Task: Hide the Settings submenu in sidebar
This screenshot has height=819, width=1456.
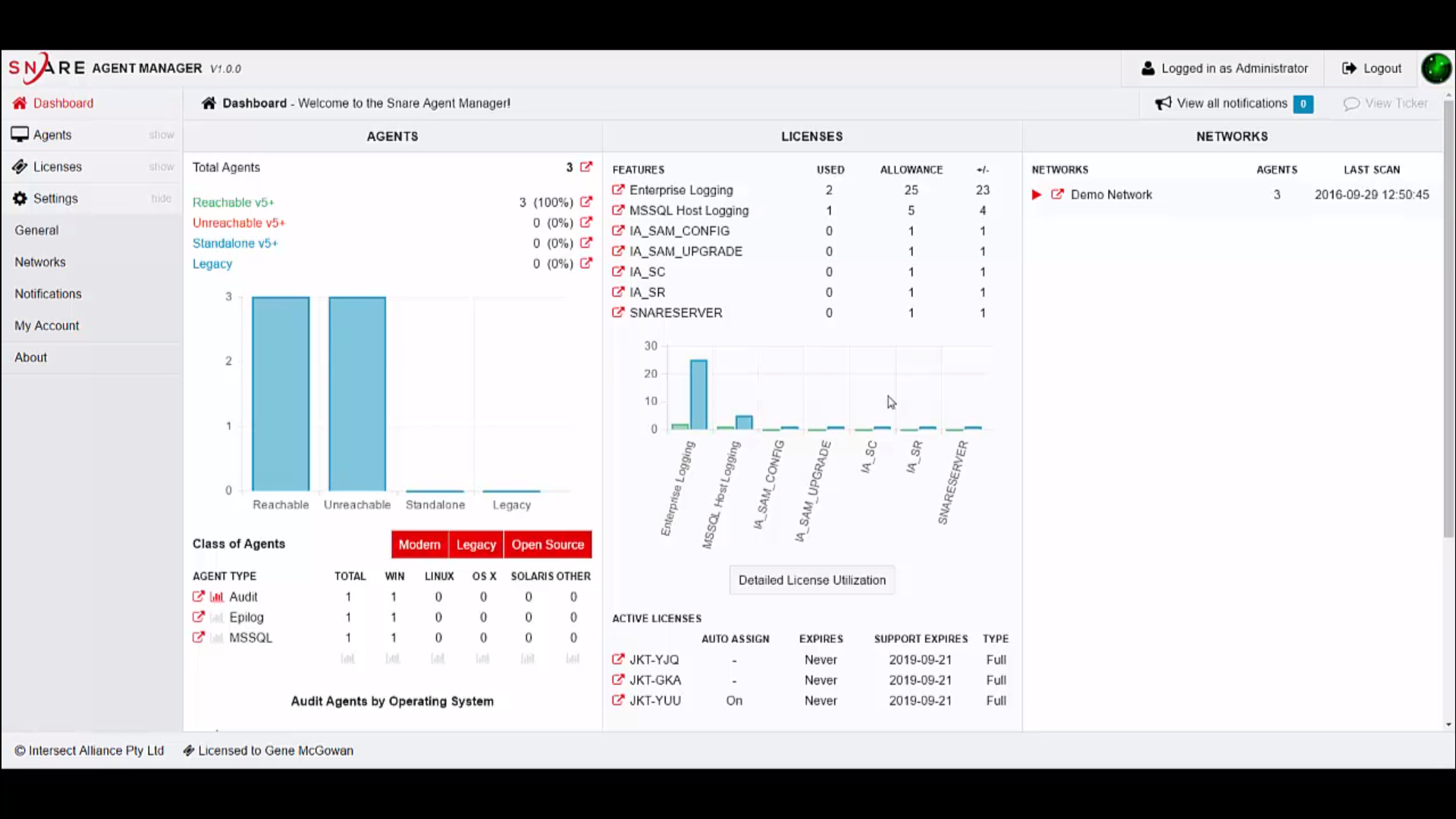Action: coord(161,199)
